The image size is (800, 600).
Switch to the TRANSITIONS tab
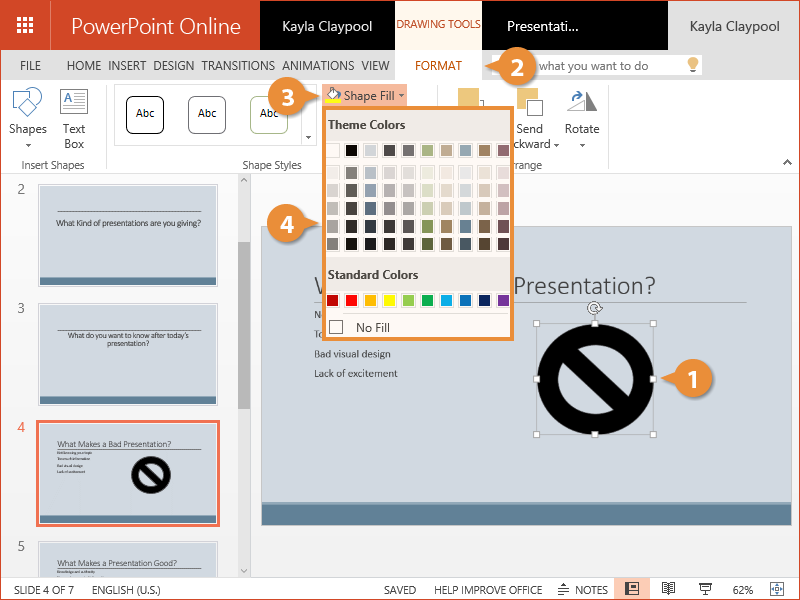tap(237, 66)
